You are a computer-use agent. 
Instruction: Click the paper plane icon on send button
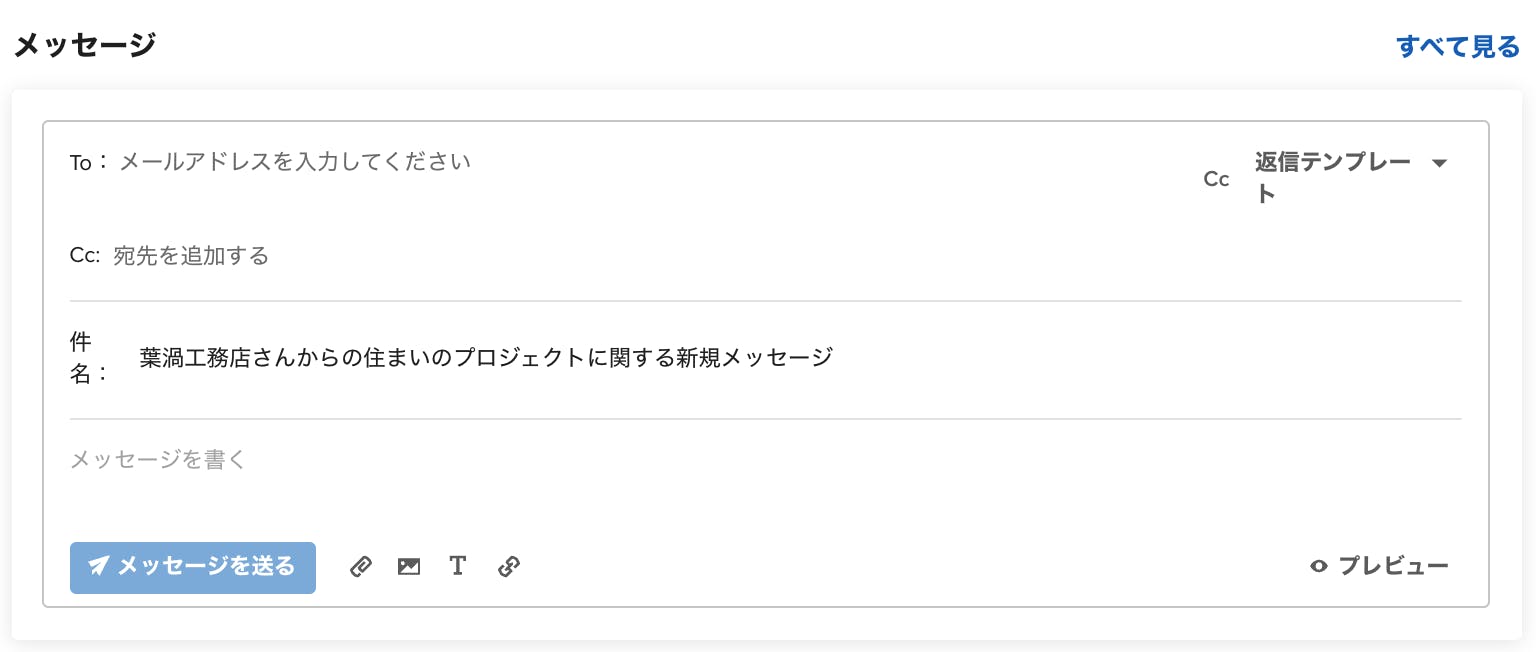[x=98, y=566]
